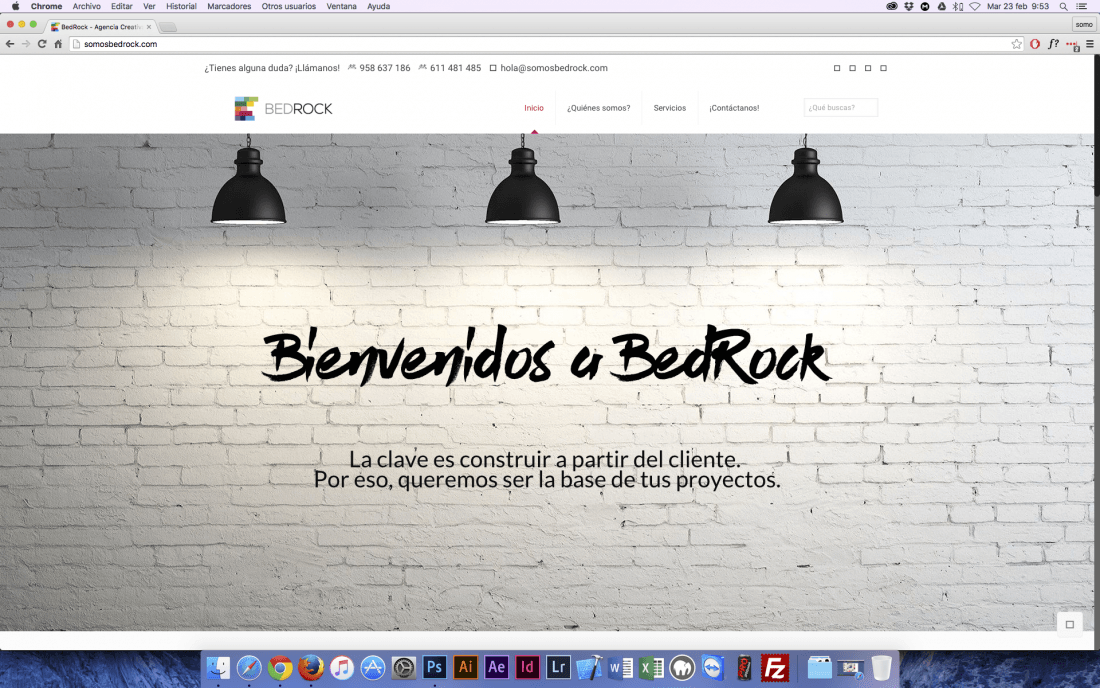Click the Creative Cloud menu bar icon

click(892, 6)
